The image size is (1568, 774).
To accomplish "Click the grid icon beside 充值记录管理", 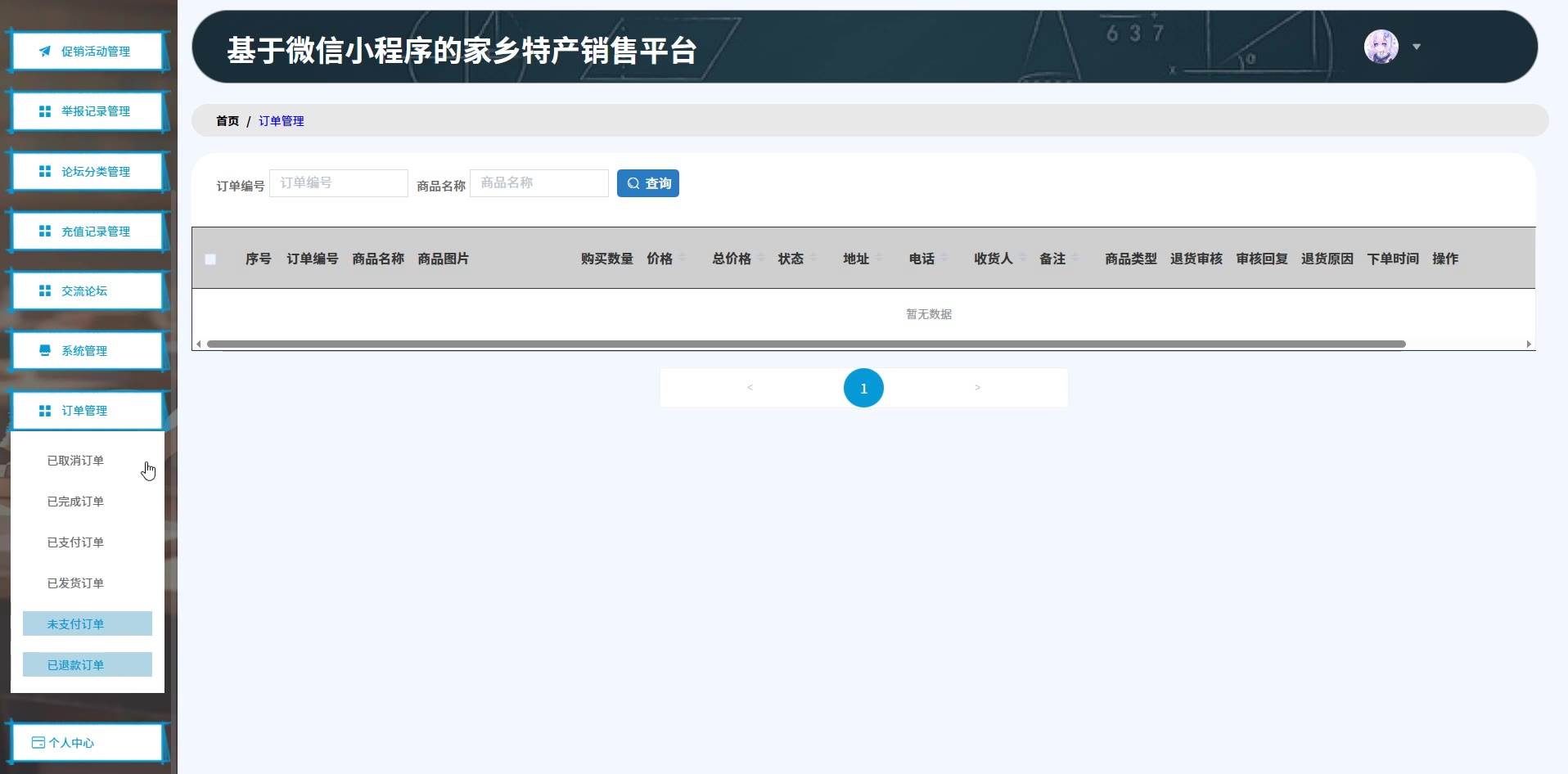I will point(45,232).
